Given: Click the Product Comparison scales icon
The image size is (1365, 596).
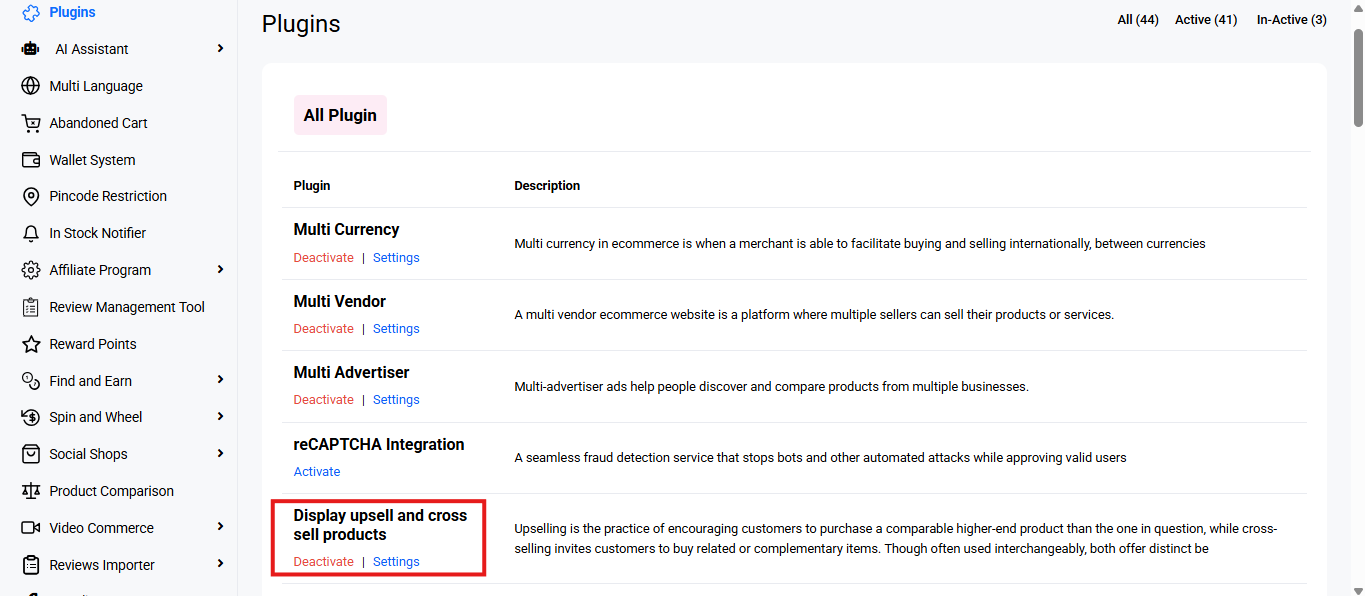Looking at the screenshot, I should point(31,491).
